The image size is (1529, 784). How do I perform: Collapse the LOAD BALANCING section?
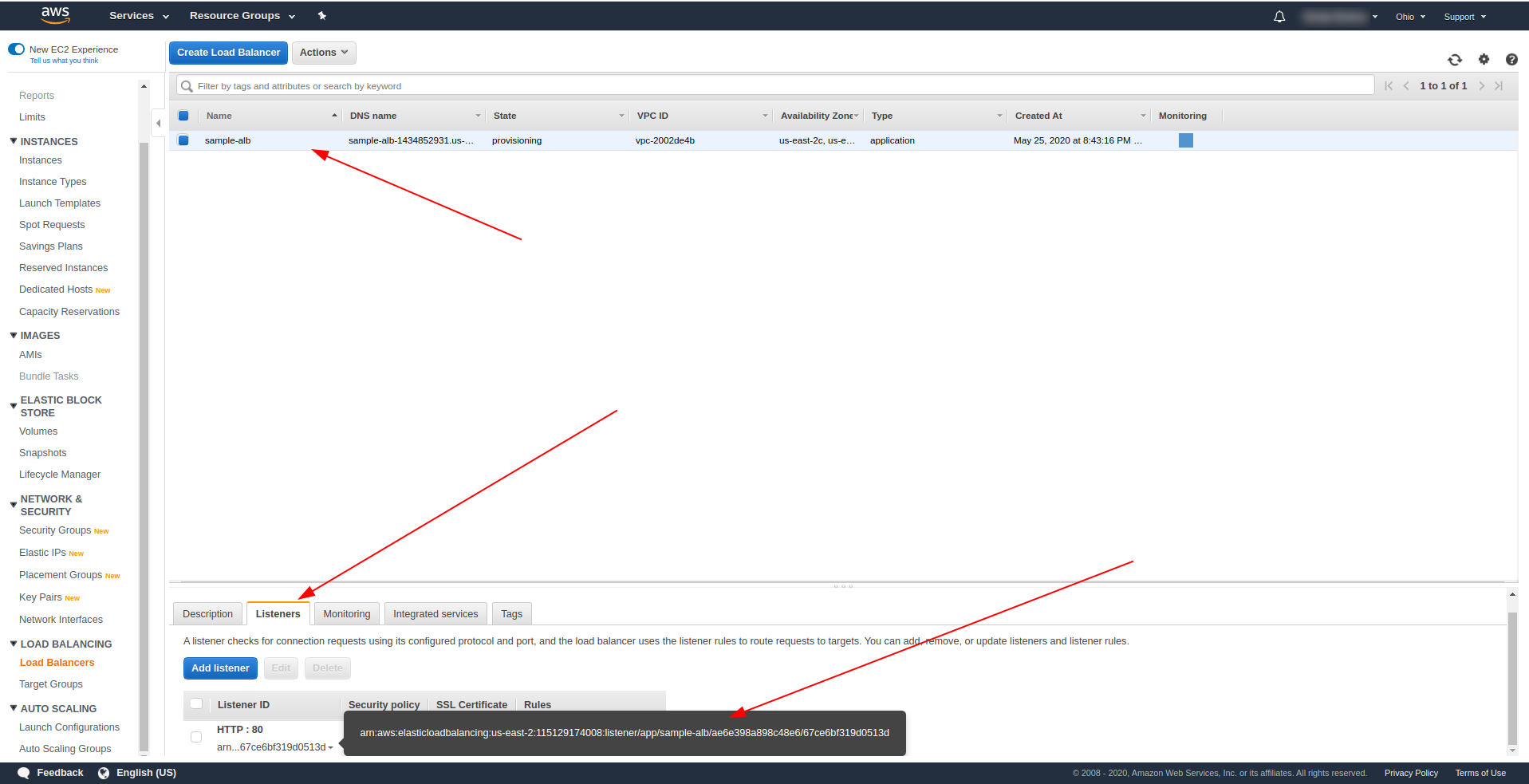click(x=14, y=644)
